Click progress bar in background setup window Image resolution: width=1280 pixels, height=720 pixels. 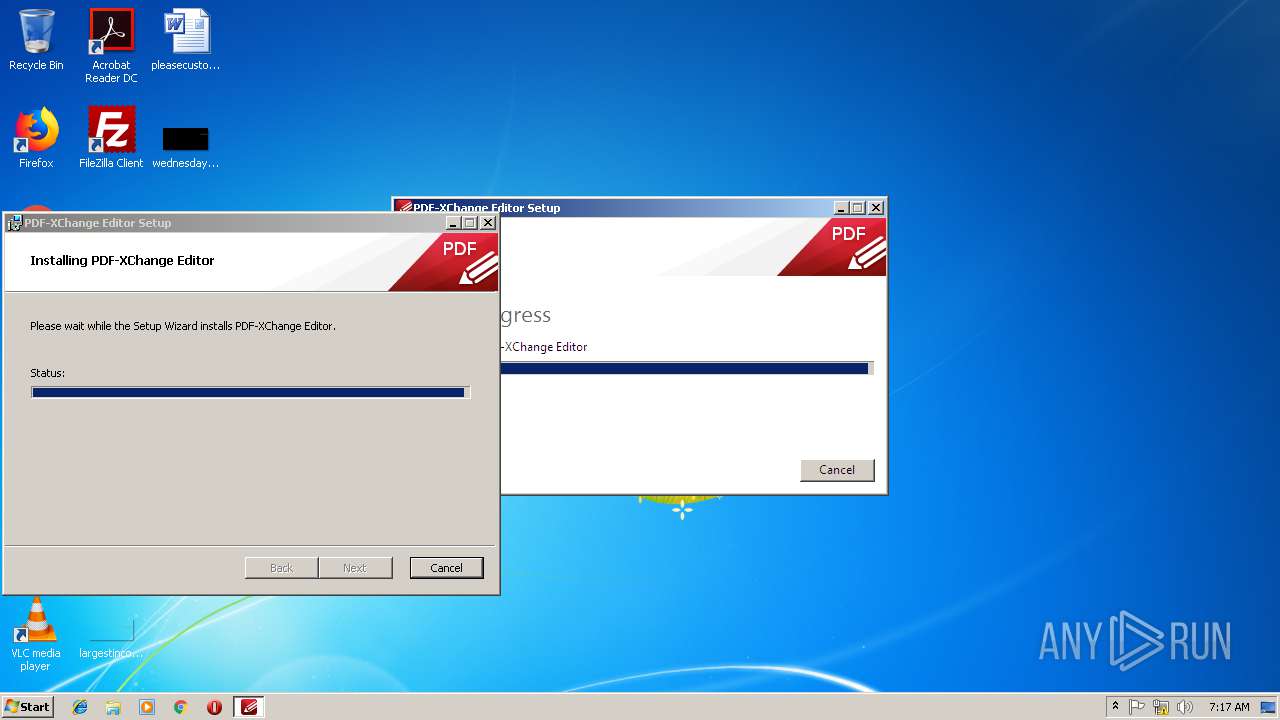click(686, 368)
